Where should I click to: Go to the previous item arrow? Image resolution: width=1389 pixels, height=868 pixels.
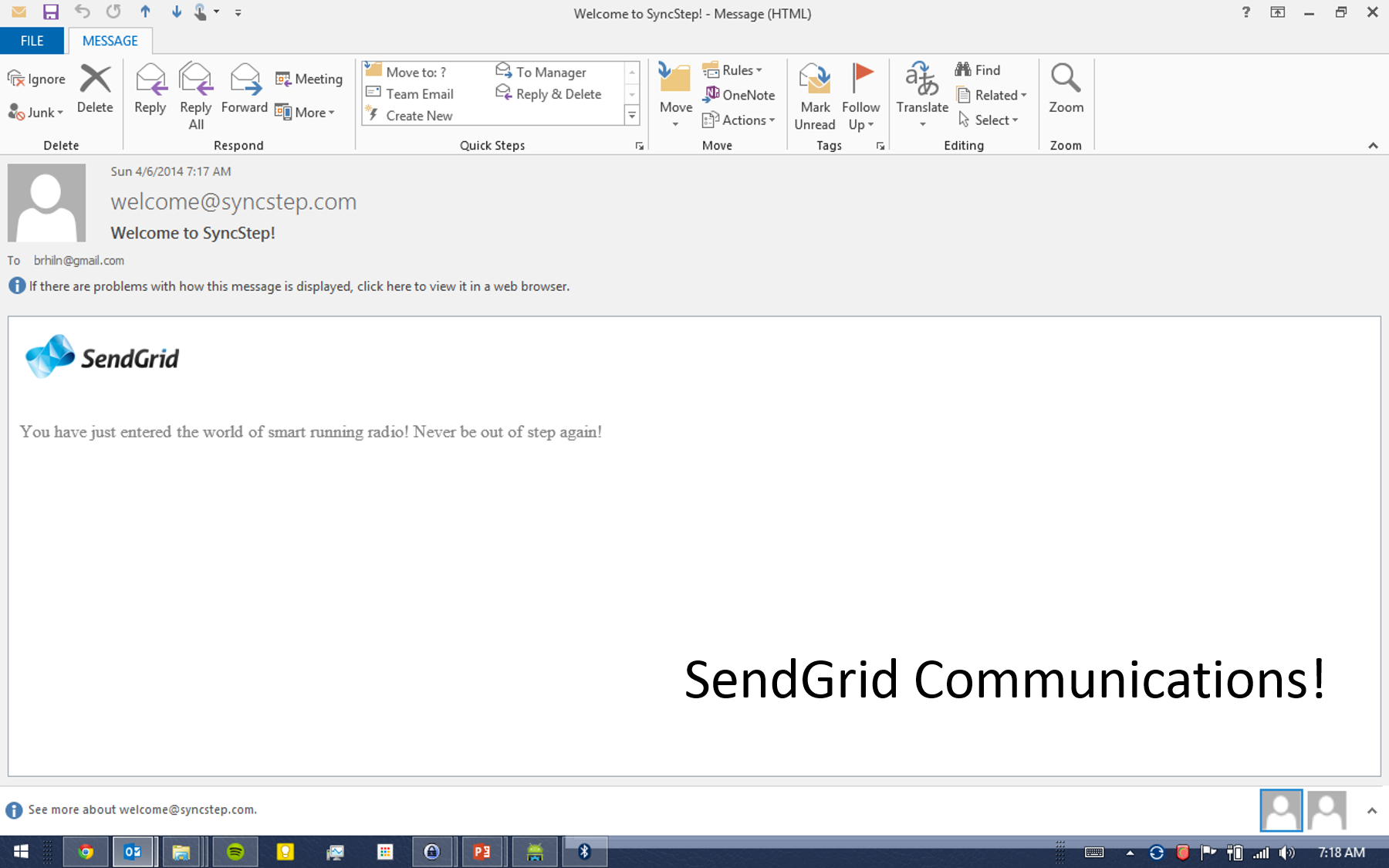point(145,12)
